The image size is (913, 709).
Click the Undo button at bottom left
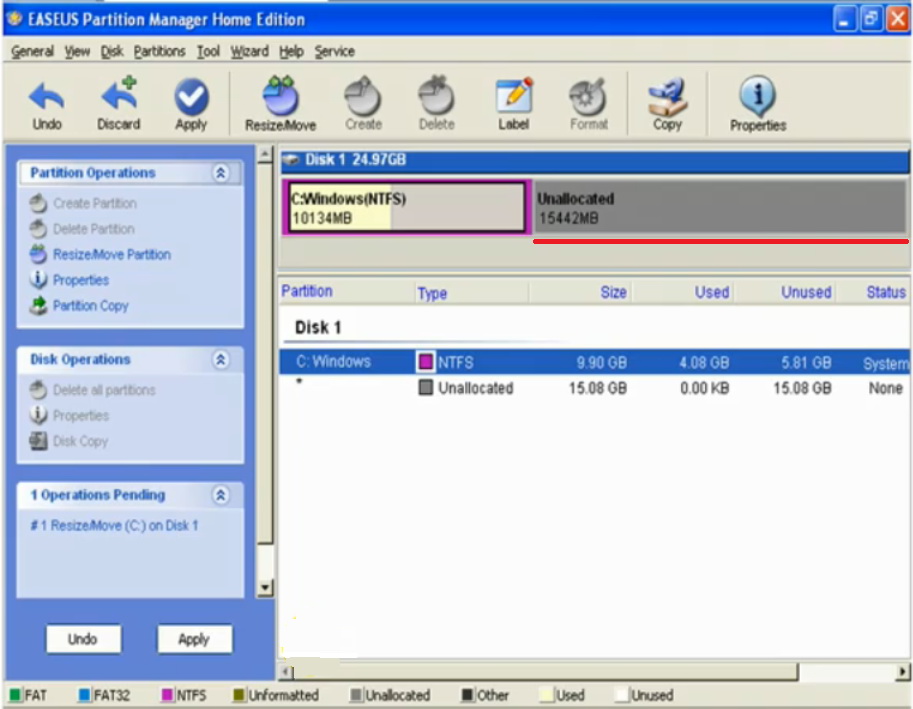point(83,639)
